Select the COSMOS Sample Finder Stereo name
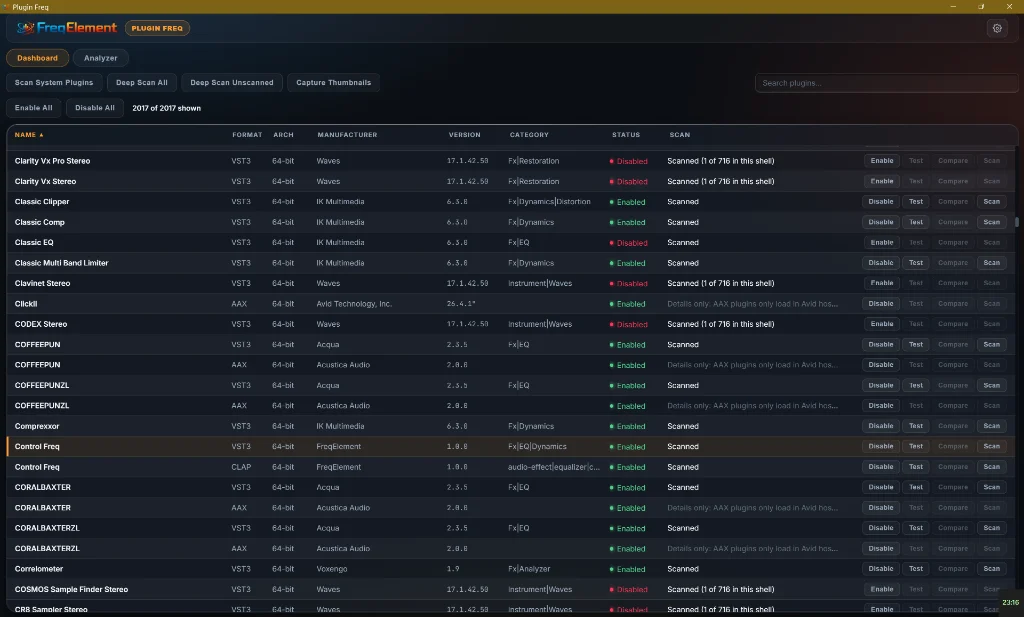The image size is (1024, 617). pos(71,590)
